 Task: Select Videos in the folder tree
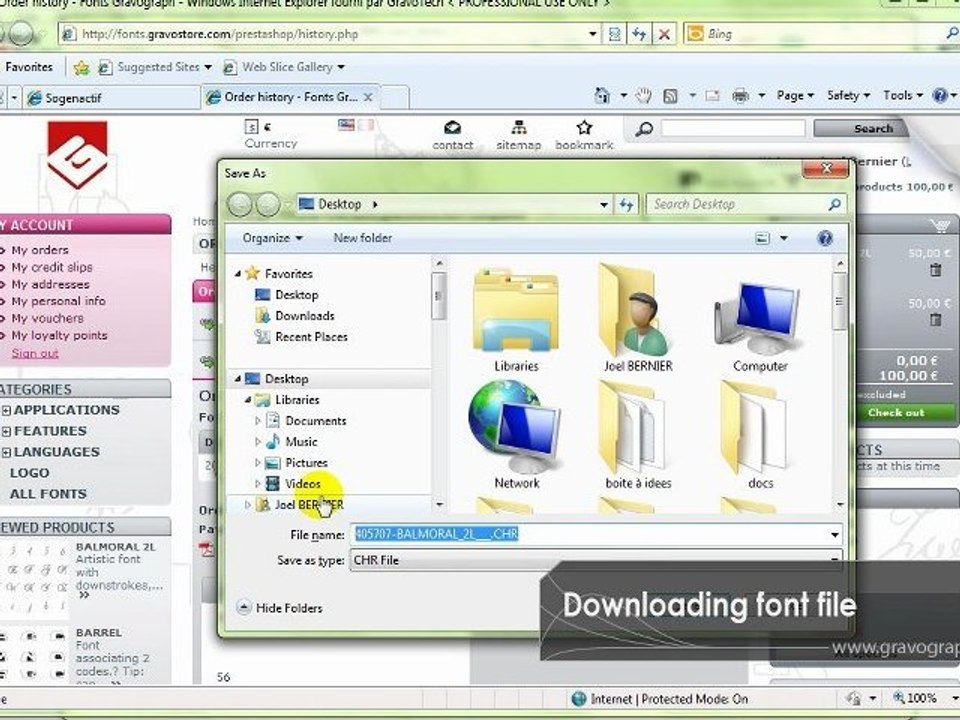[x=302, y=484]
